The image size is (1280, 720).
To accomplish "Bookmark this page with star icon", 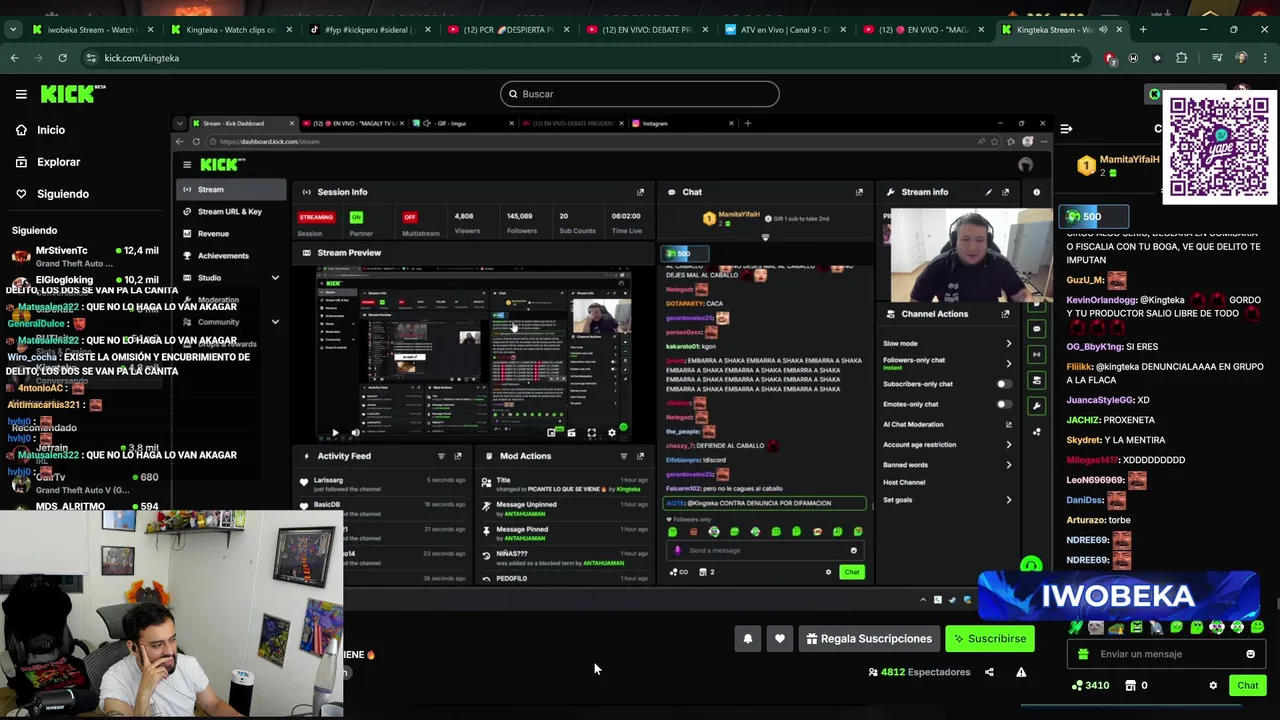I will pyautogui.click(x=1076, y=58).
